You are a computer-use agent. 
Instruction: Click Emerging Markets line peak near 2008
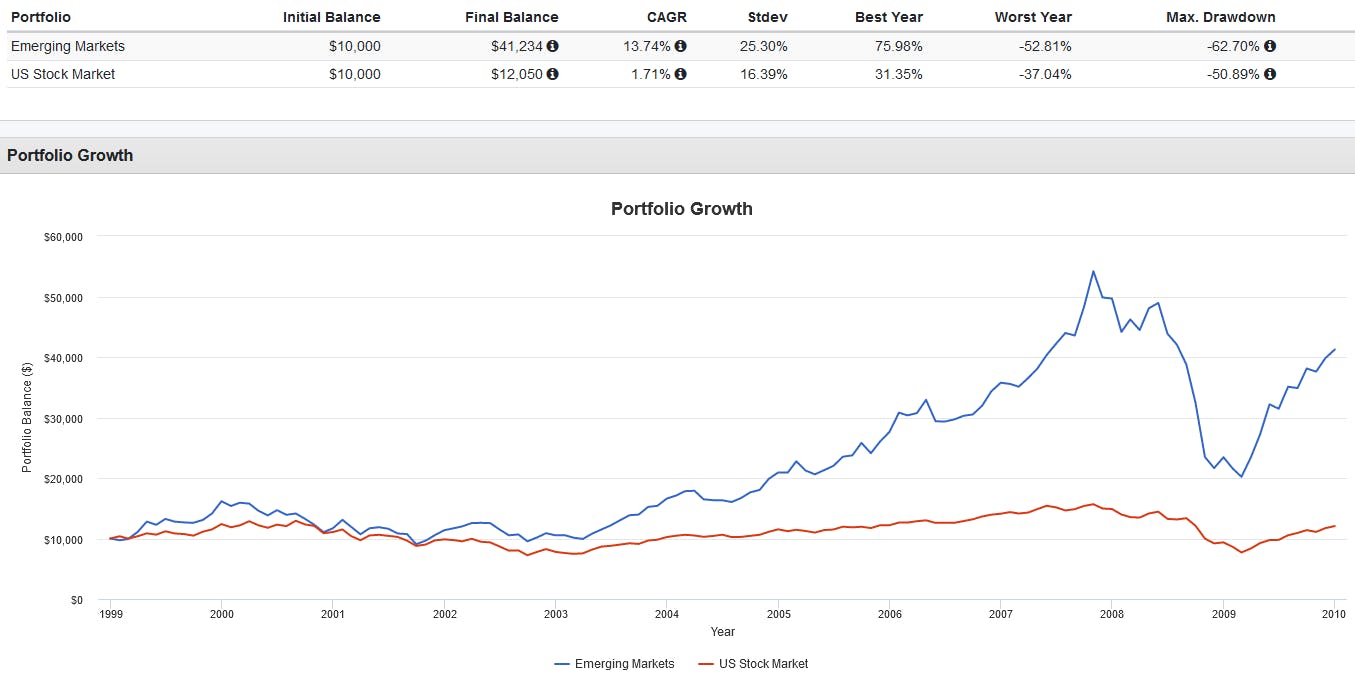[x=1093, y=271]
